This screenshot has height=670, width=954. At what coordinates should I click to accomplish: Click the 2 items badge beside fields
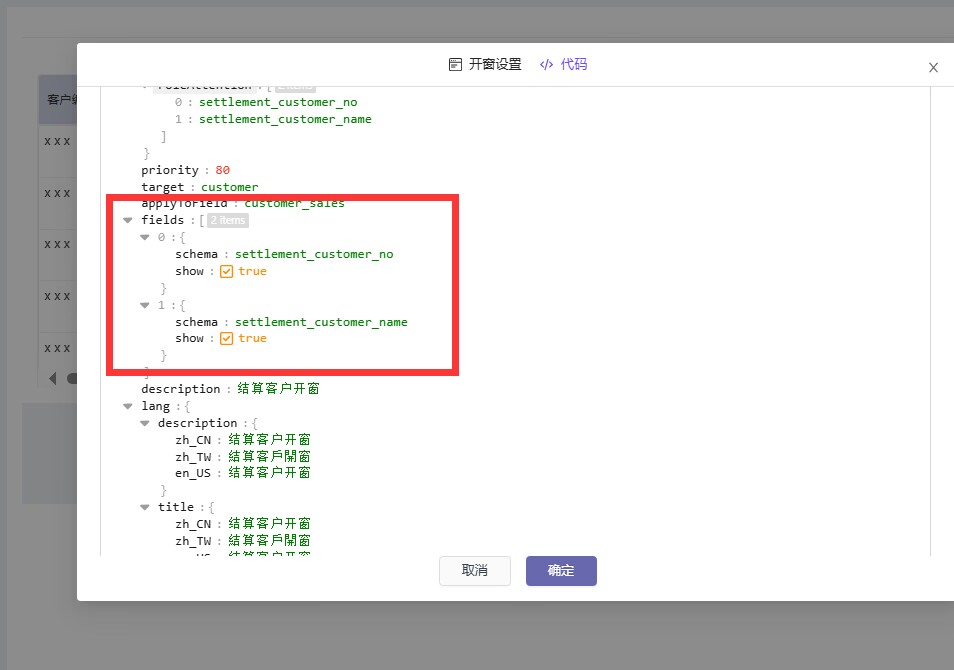pyautogui.click(x=228, y=220)
